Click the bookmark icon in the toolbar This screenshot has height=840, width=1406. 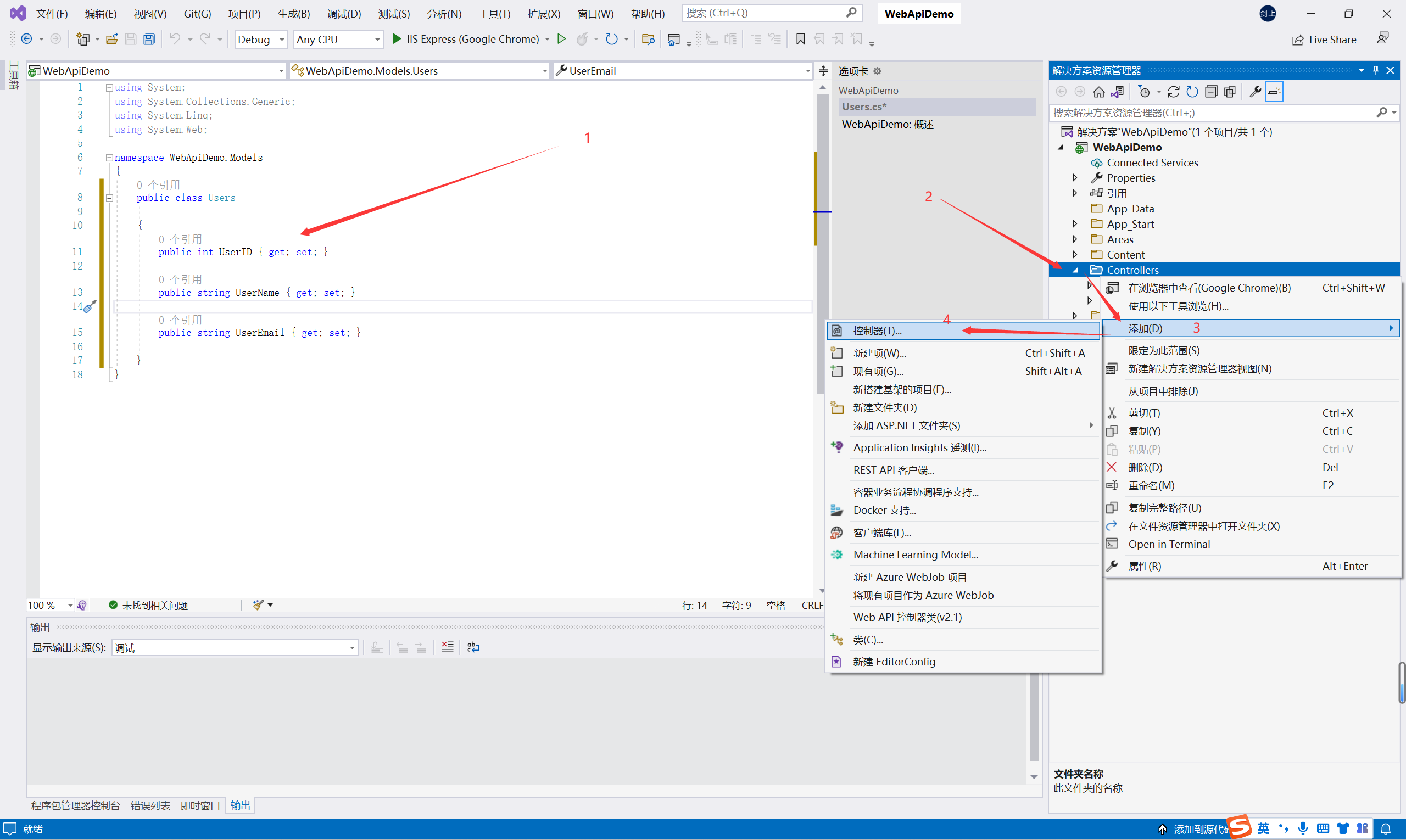pos(800,39)
